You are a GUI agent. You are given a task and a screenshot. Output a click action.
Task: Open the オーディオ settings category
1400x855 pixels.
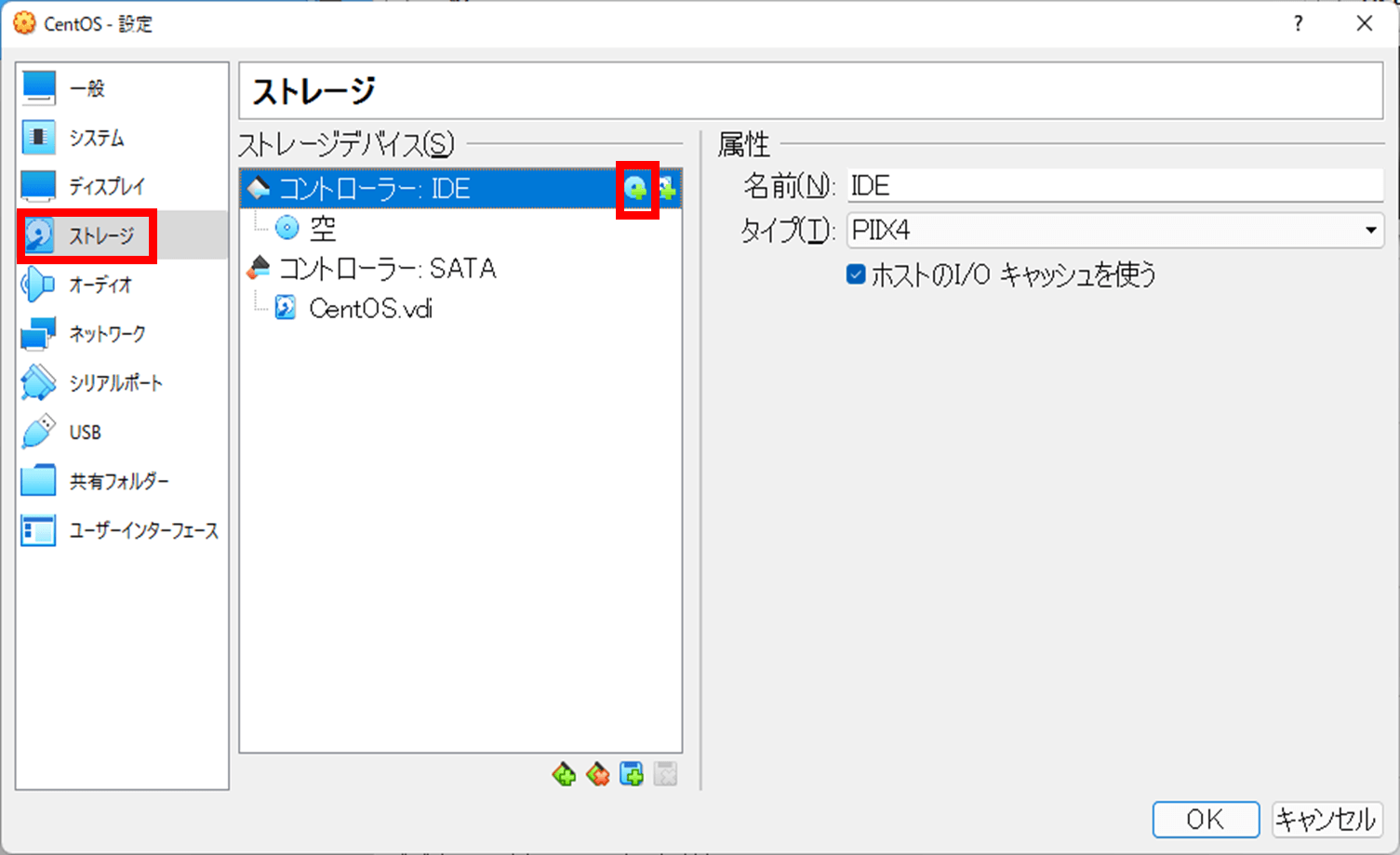(122, 285)
